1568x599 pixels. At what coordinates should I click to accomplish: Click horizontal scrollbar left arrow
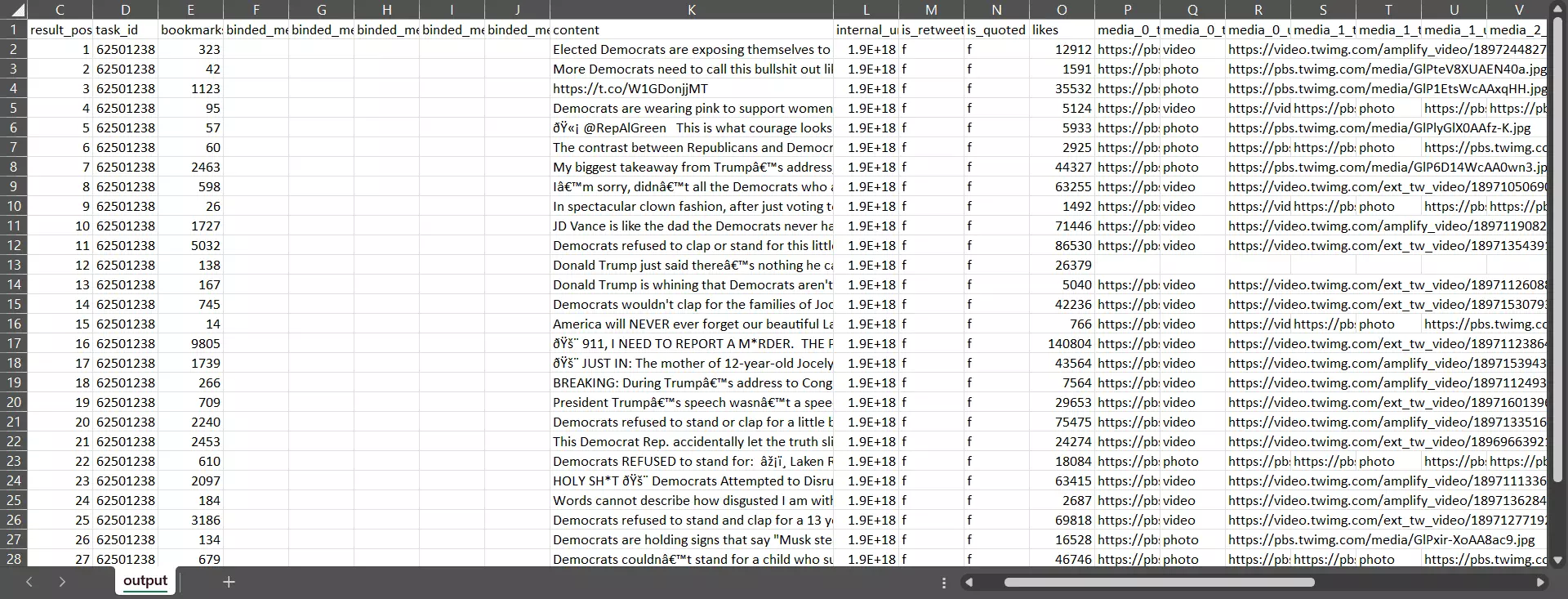pyautogui.click(x=969, y=583)
